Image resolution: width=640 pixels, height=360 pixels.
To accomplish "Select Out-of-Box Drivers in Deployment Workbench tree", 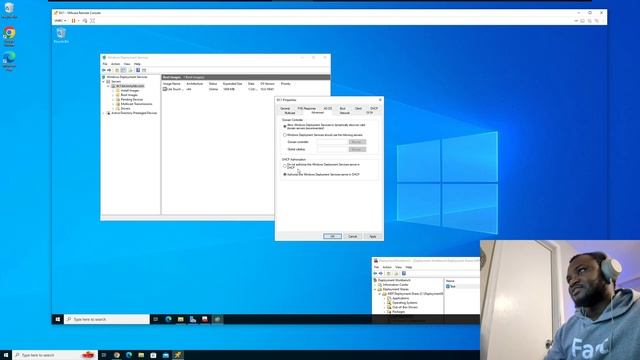I will (404, 307).
